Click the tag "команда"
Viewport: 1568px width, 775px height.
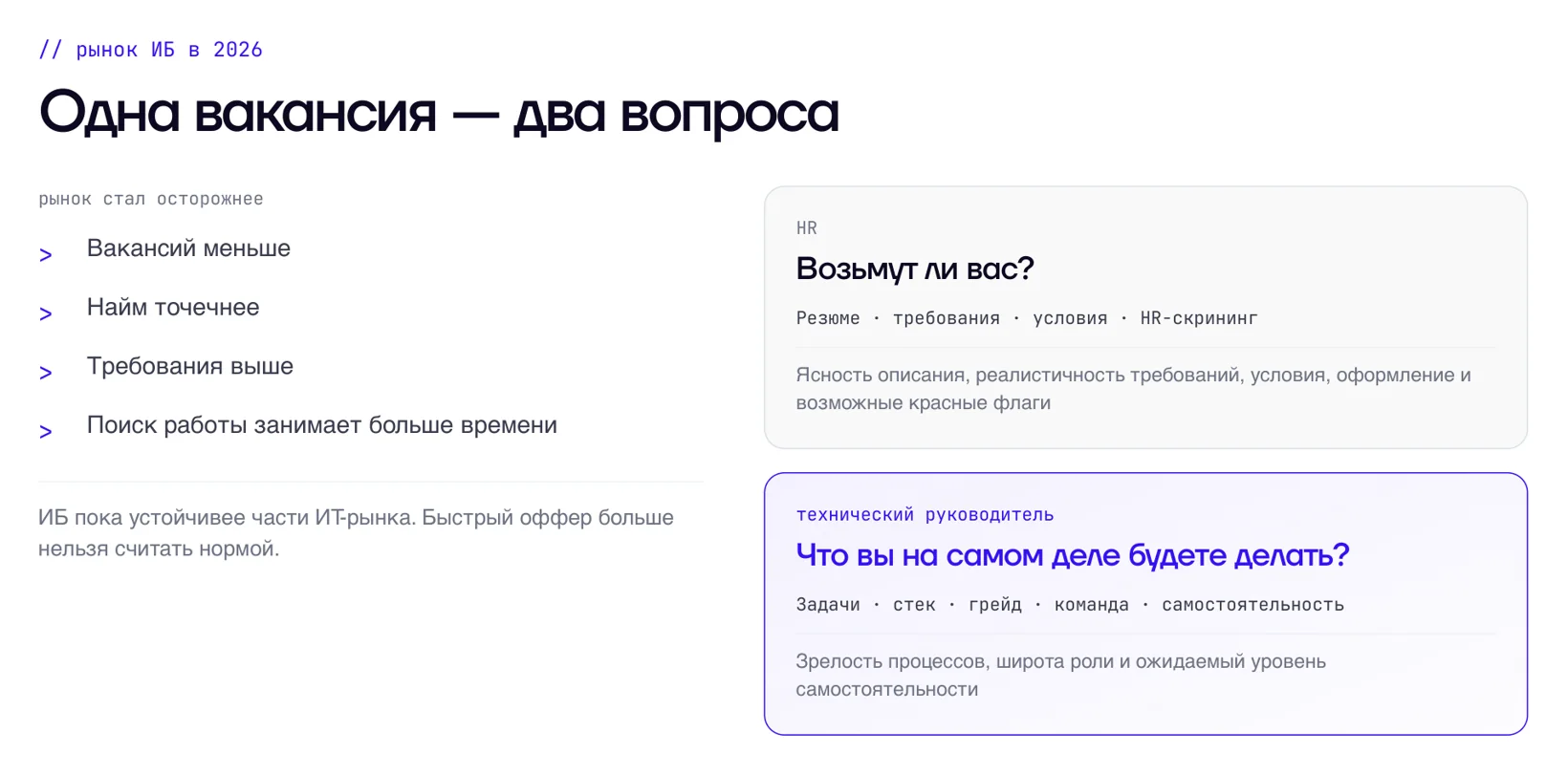click(x=1092, y=605)
